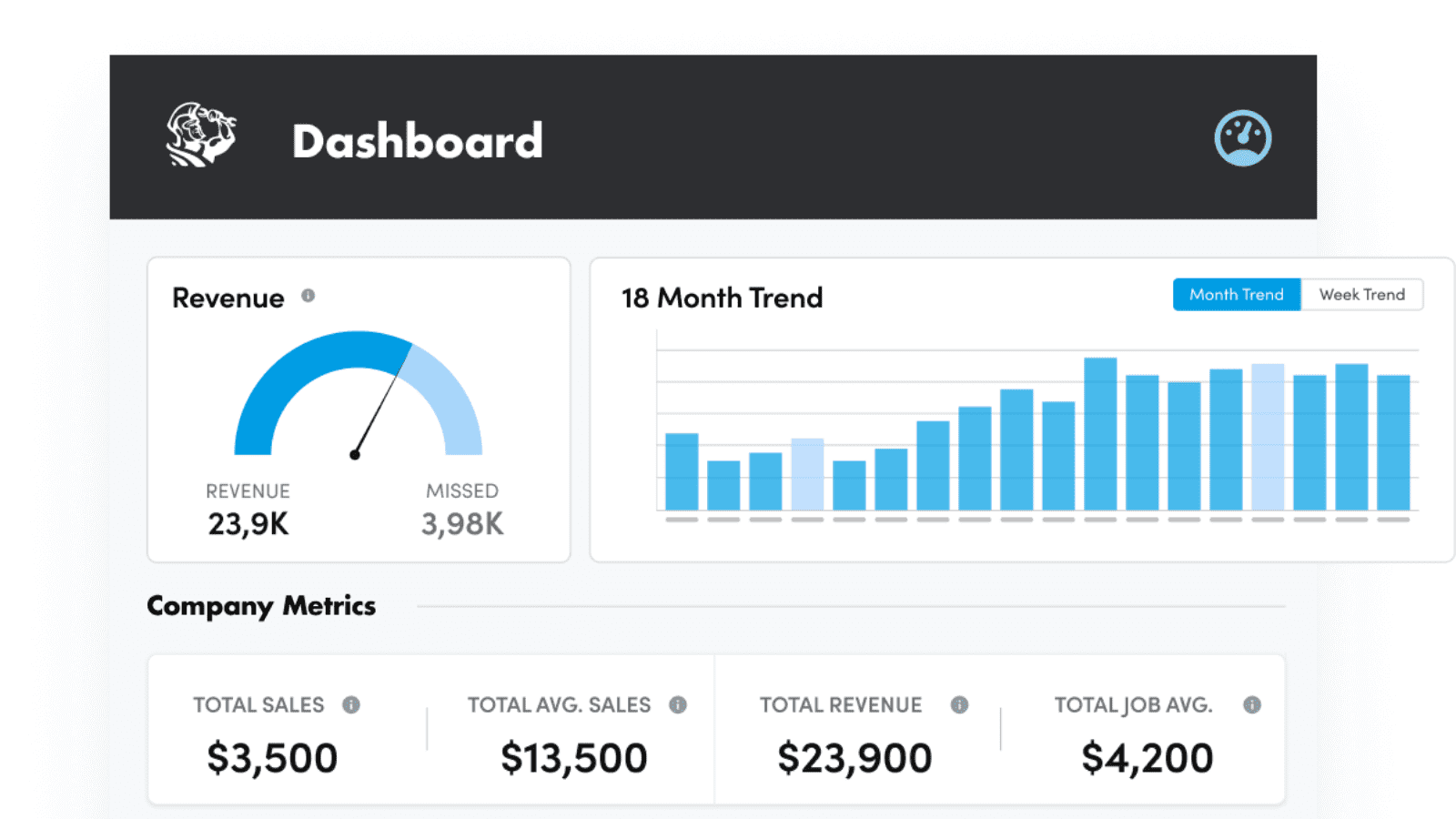Switch to Week Trend view

tap(1362, 295)
